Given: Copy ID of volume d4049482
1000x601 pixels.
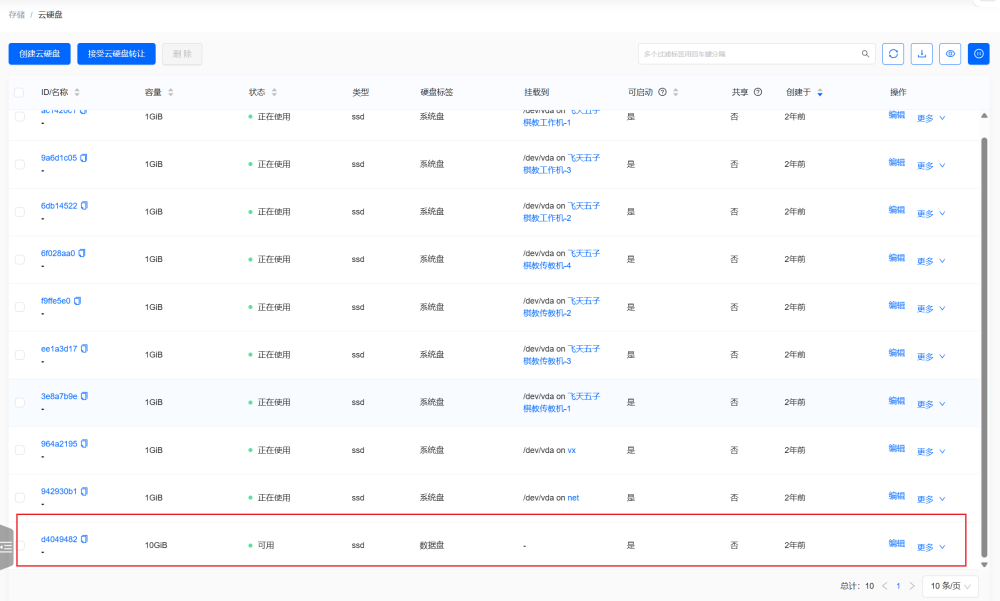Looking at the screenshot, I should point(85,539).
